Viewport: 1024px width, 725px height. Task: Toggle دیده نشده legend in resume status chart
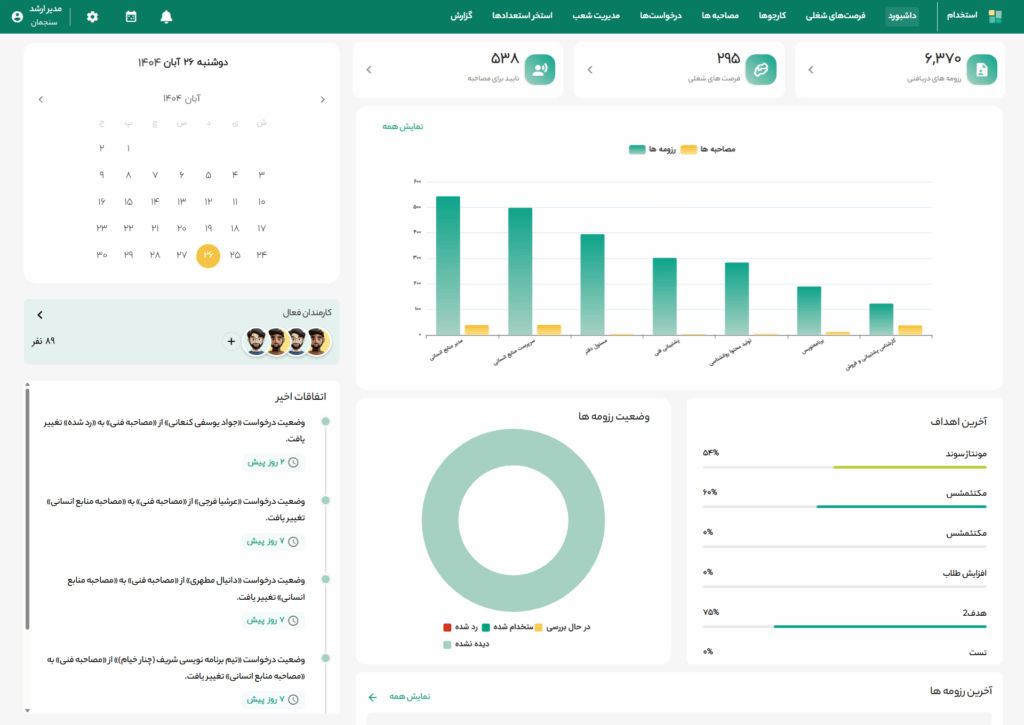click(x=467, y=644)
